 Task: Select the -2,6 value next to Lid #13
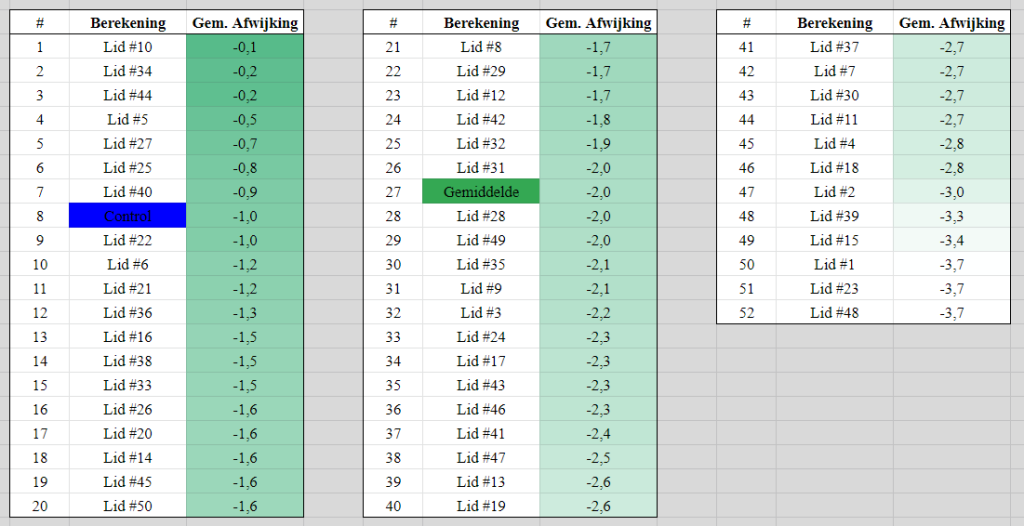pyautogui.click(x=598, y=482)
